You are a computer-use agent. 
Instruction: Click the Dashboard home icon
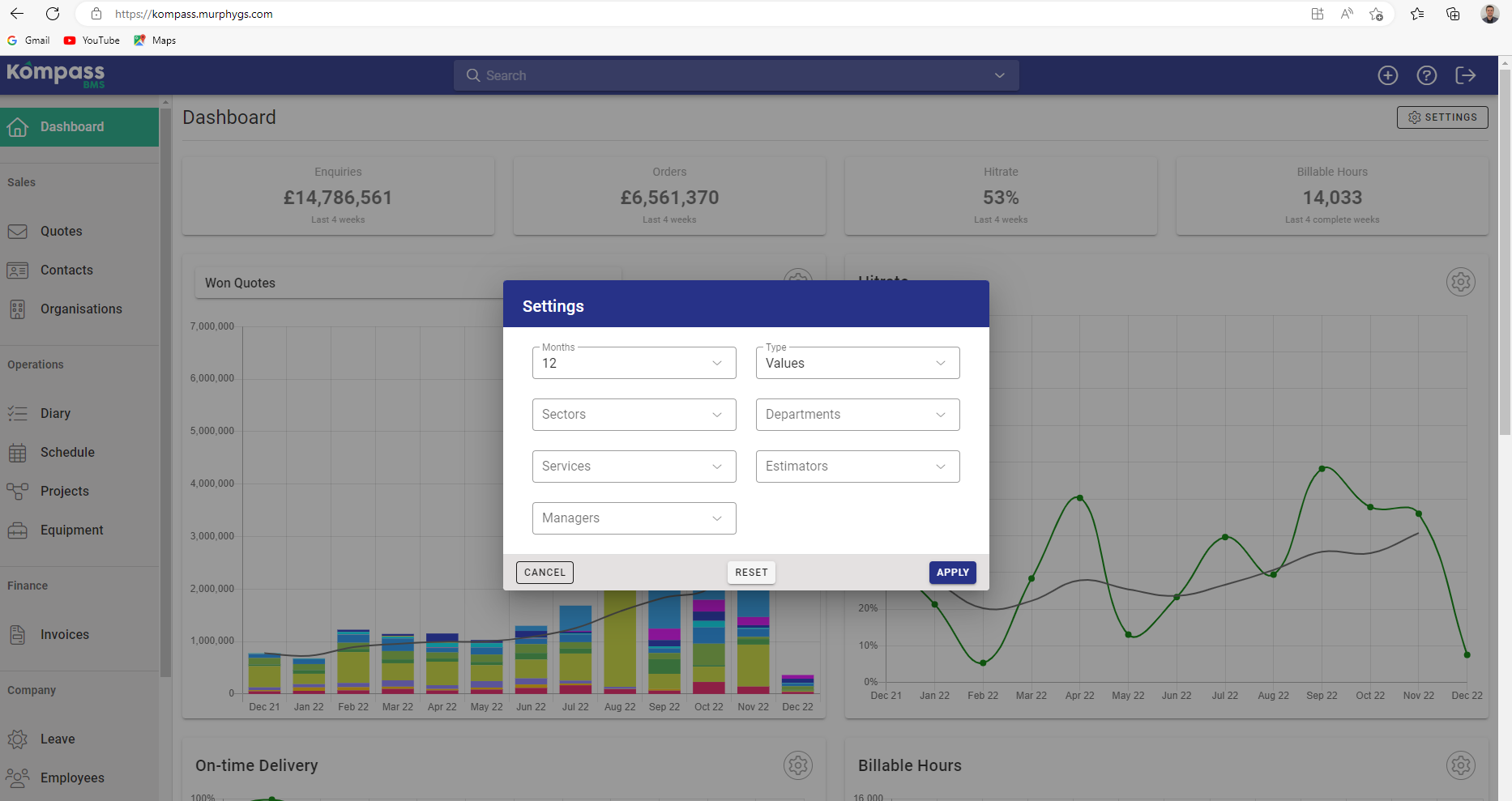pos(17,127)
